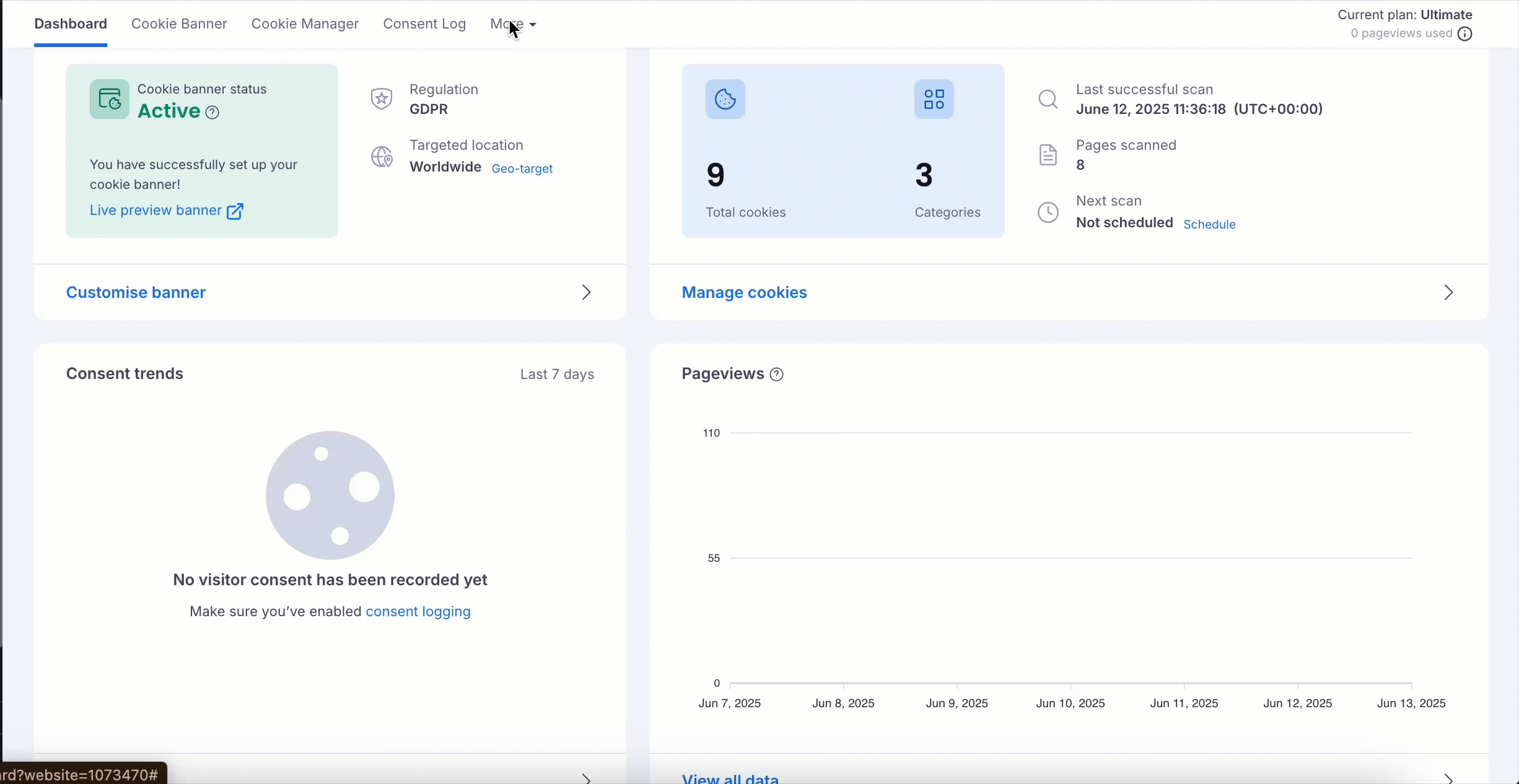The height and width of the screenshot is (784, 1519).
Task: Expand Customise banner chevron arrow
Action: point(586,292)
